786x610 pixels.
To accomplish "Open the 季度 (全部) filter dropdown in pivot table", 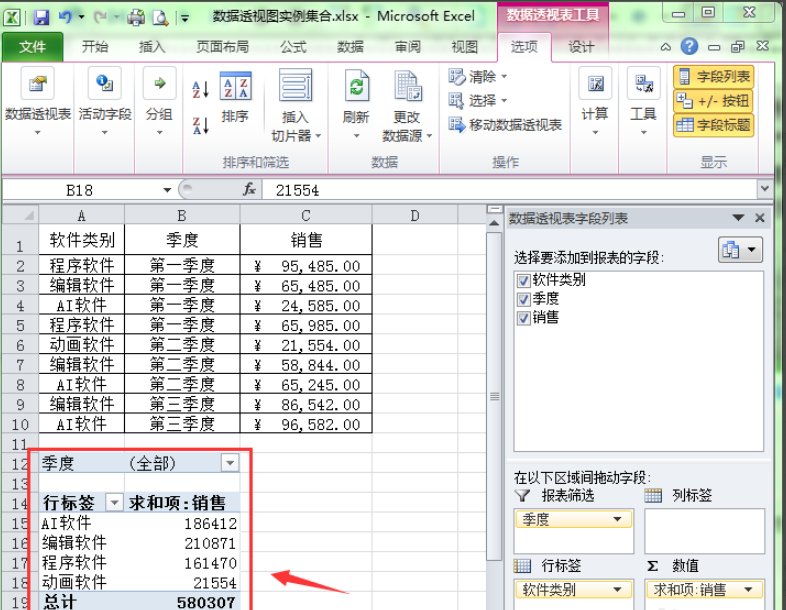I will 230,463.
